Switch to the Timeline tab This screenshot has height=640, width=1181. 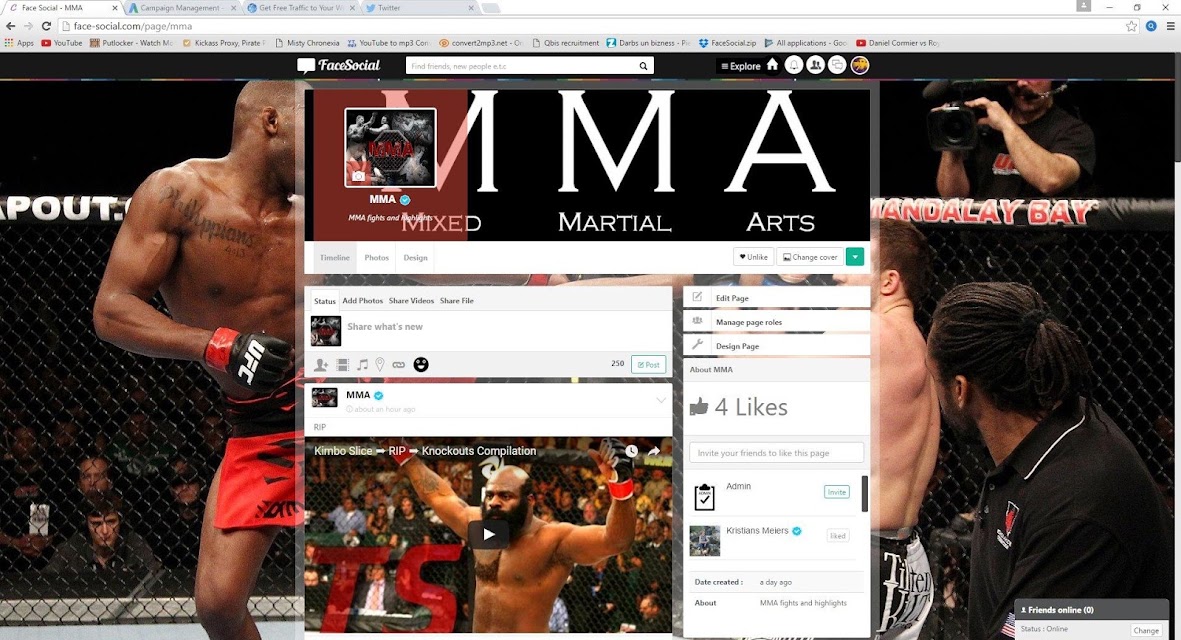[334, 258]
